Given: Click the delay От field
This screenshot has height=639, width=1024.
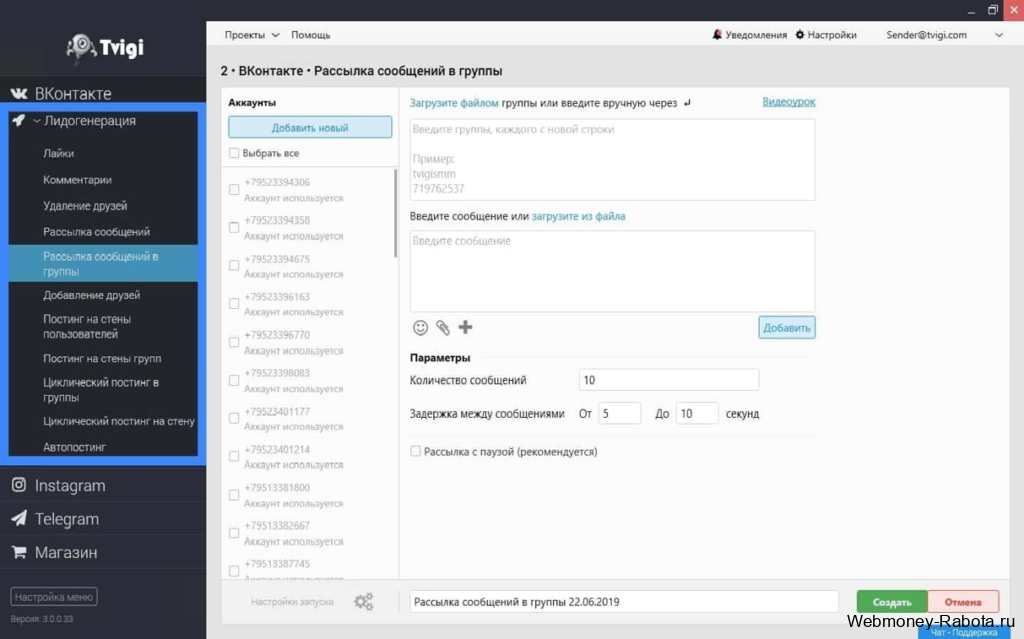Looking at the screenshot, I should [x=619, y=414].
